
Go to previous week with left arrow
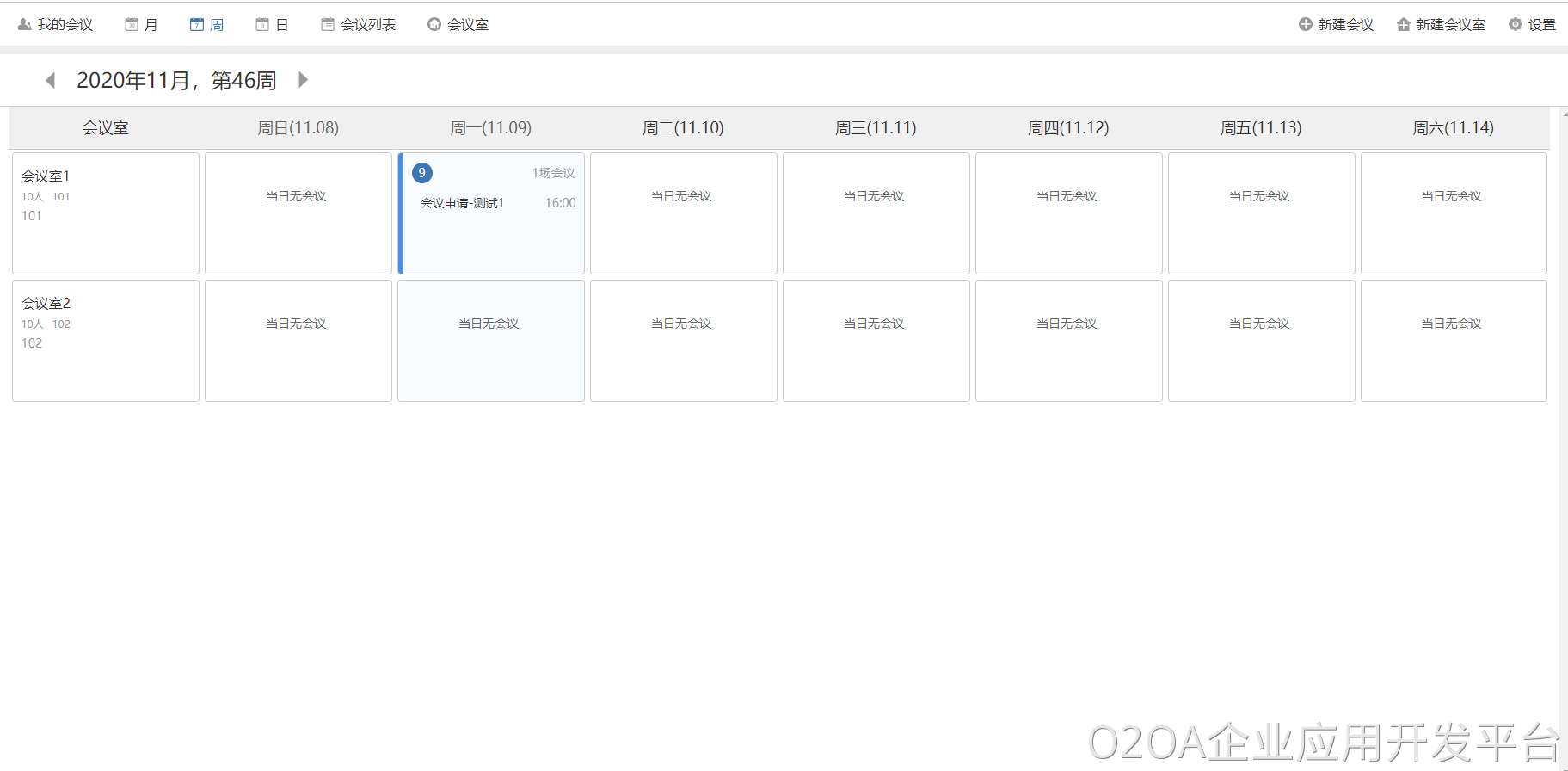(50, 80)
